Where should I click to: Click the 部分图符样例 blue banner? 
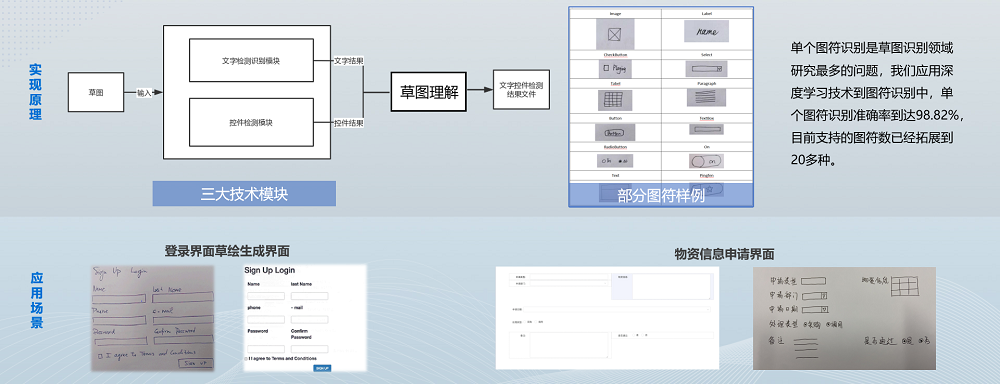click(x=661, y=195)
